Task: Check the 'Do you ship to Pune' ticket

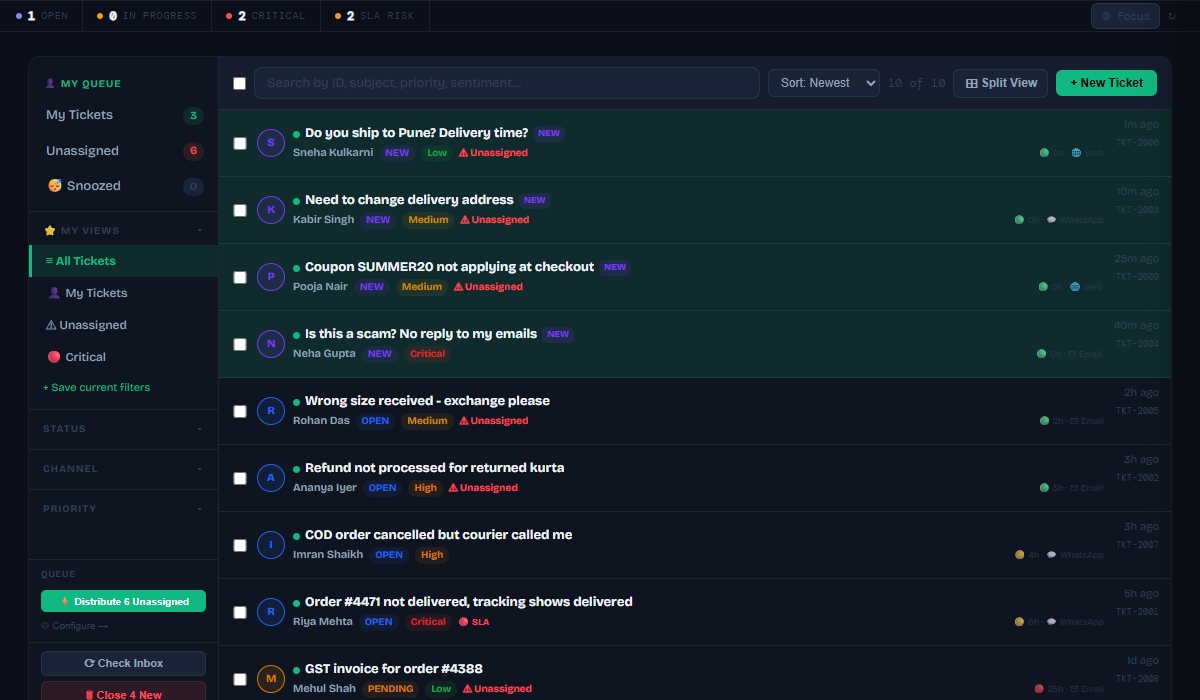Action: 240,143
